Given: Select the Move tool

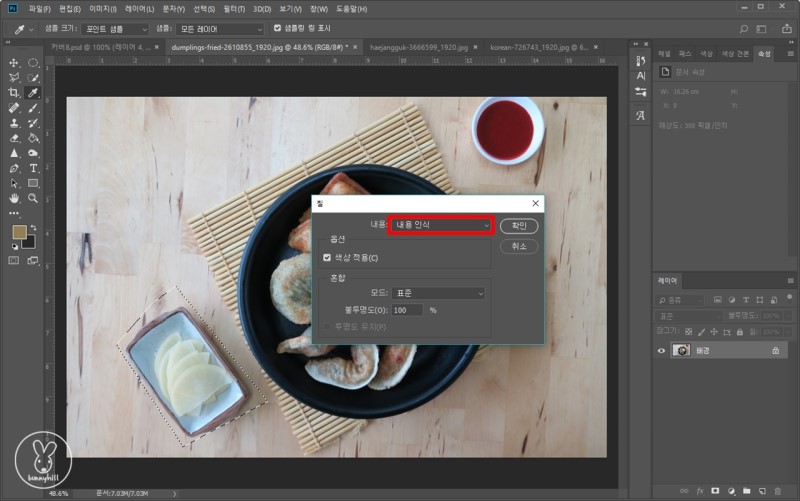Looking at the screenshot, I should click(x=14, y=62).
